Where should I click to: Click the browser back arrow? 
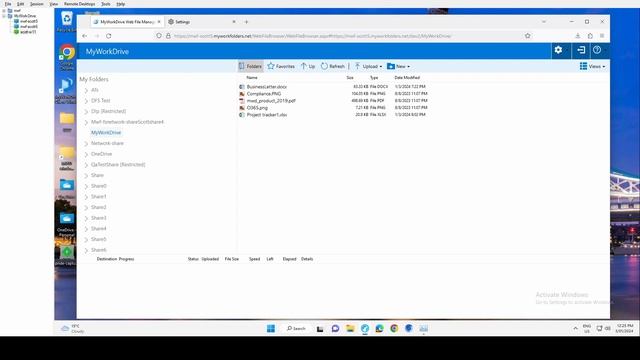(x=84, y=36)
